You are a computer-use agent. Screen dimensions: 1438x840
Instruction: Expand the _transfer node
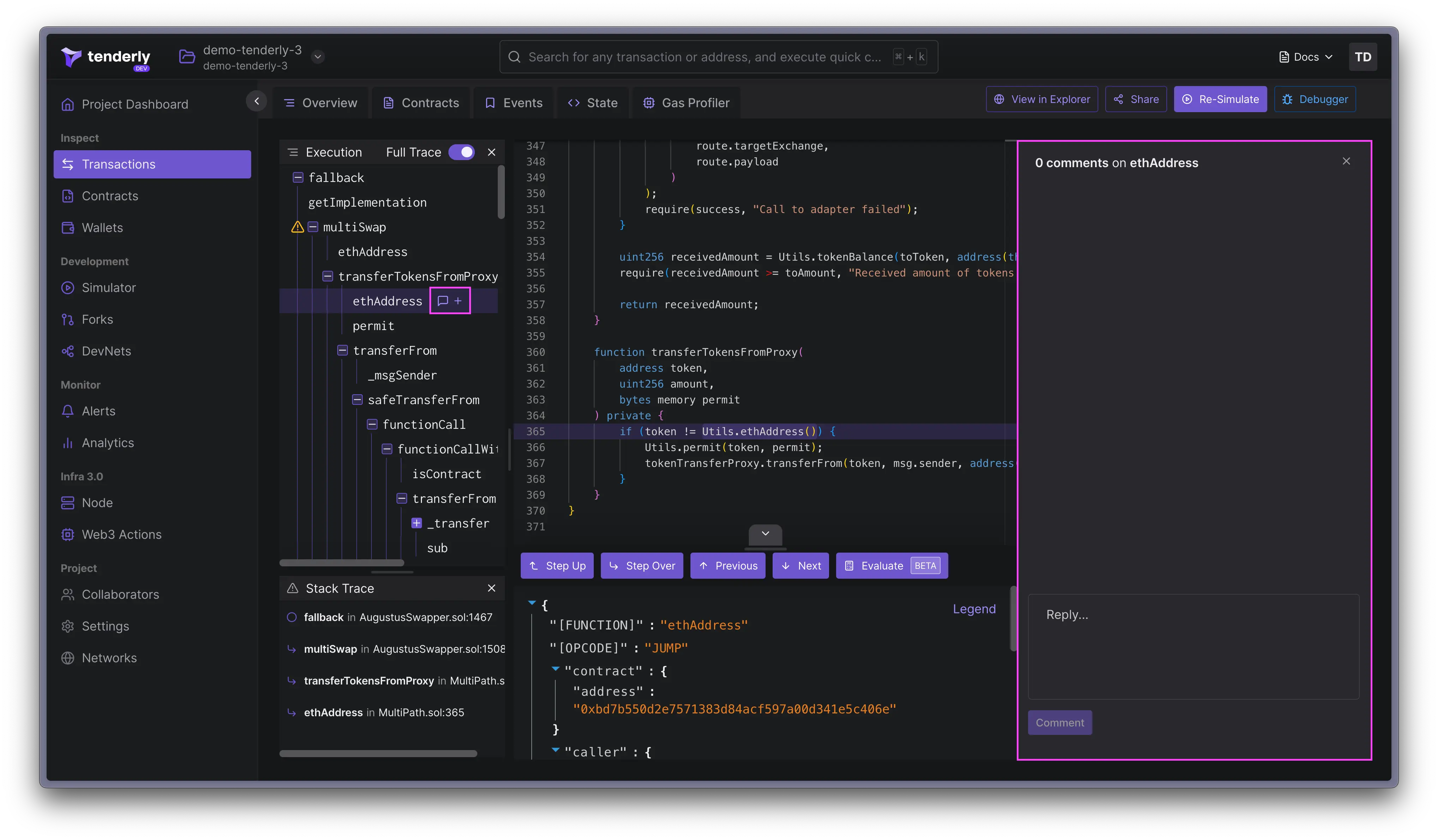coord(417,524)
